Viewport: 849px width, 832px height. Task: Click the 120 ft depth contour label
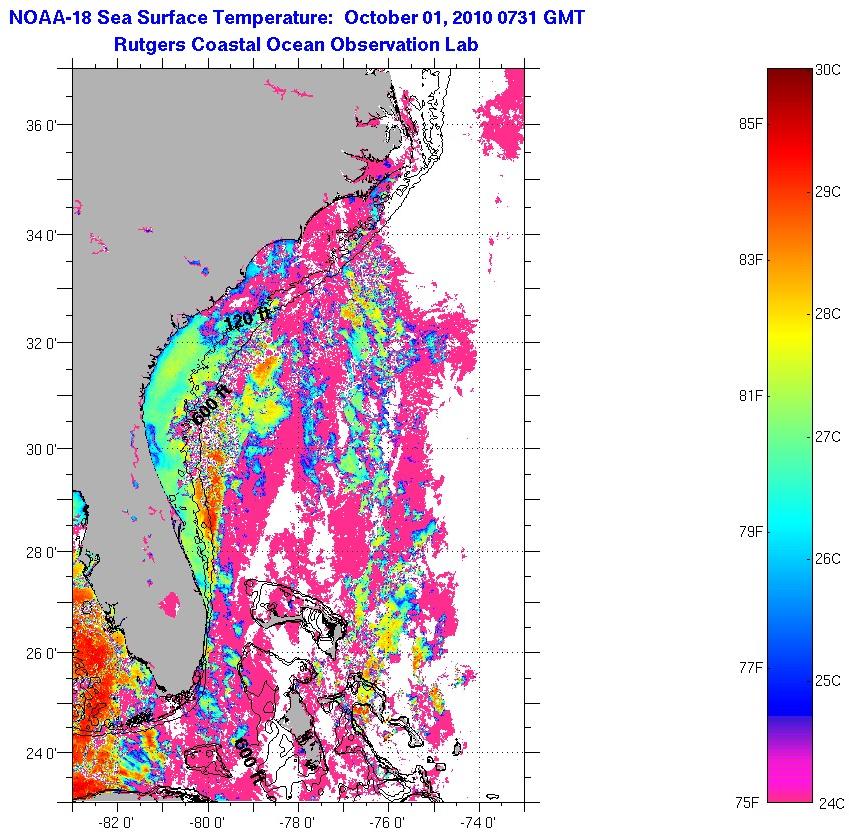[246, 319]
